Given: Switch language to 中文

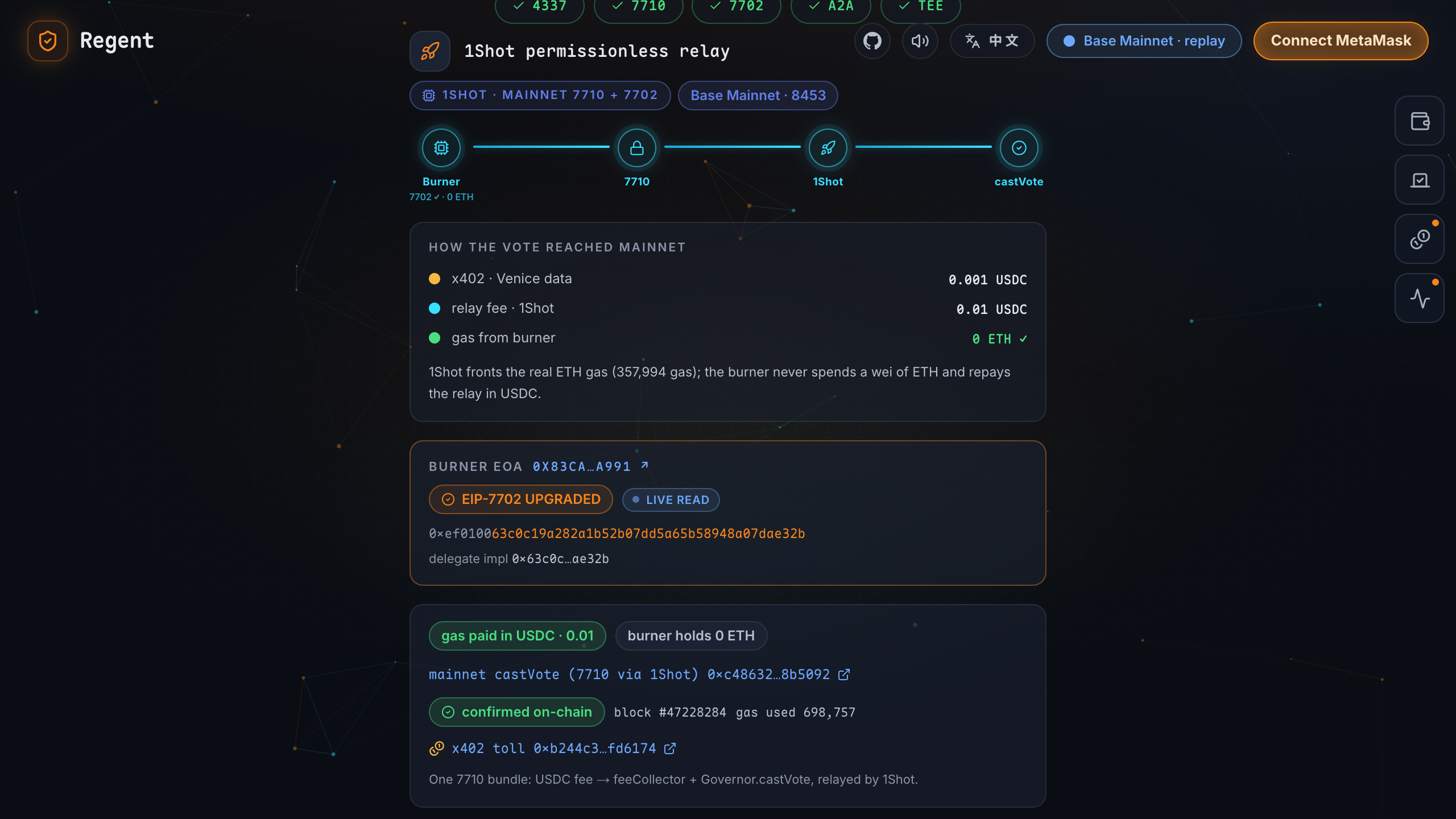Looking at the screenshot, I should tap(992, 41).
